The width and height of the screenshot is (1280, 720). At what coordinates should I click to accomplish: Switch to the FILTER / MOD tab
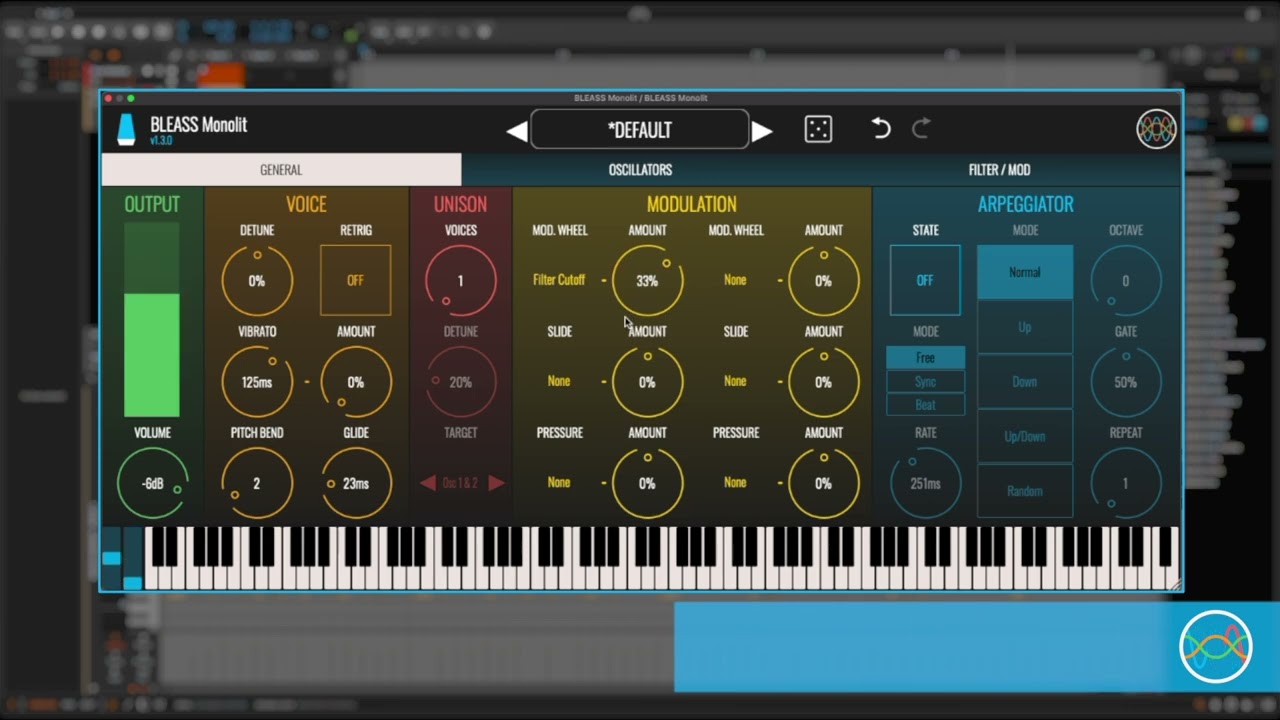[x=999, y=170]
